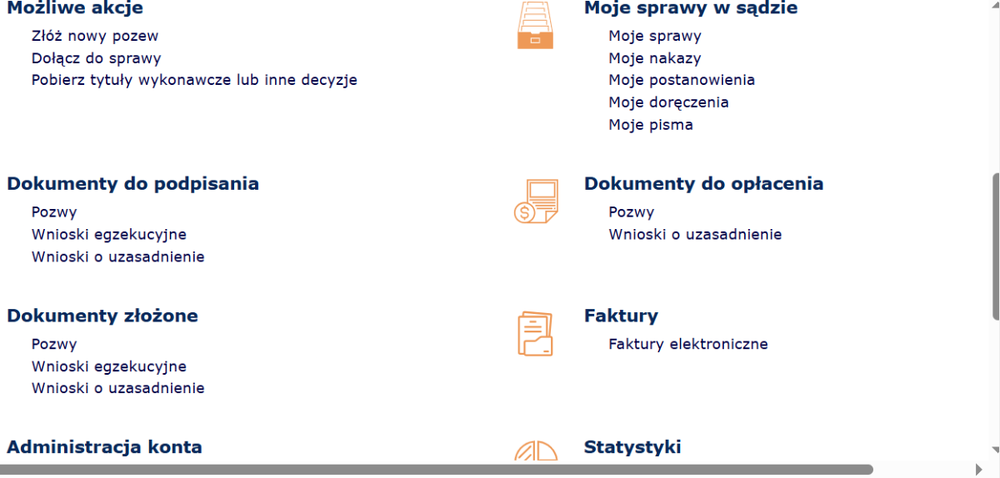
Task: Open Faktury elektroniczne link
Action: (x=688, y=345)
